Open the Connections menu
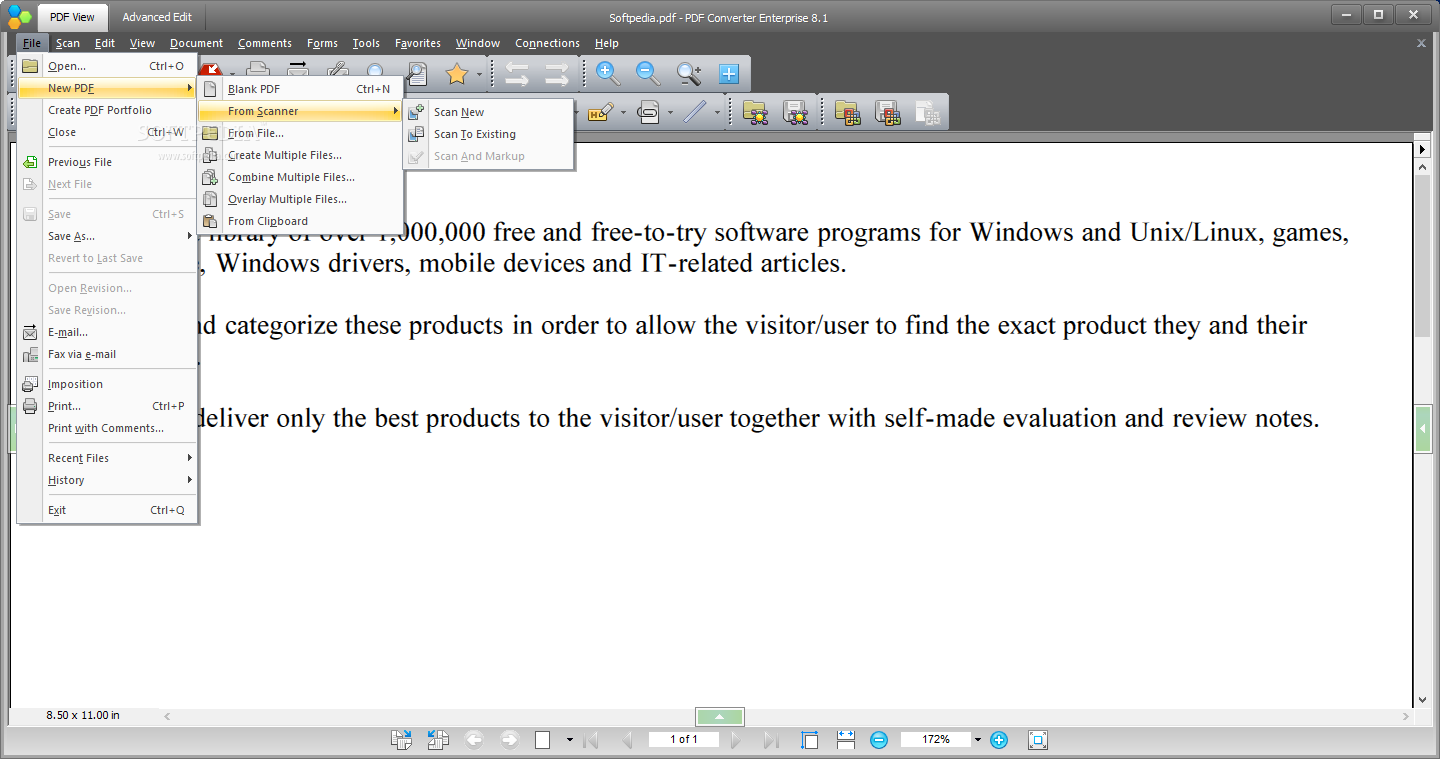This screenshot has width=1440, height=759. click(547, 43)
